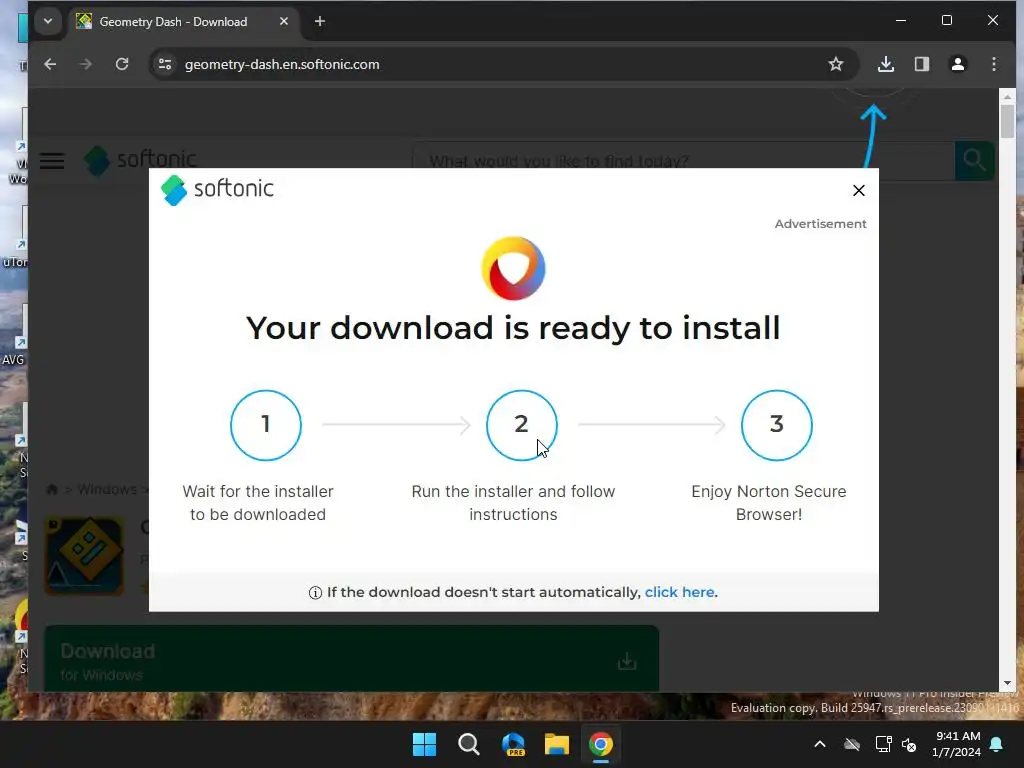This screenshot has height=768, width=1024.
Task: Click the Geometry Dash app thumbnail
Action: (x=84, y=556)
